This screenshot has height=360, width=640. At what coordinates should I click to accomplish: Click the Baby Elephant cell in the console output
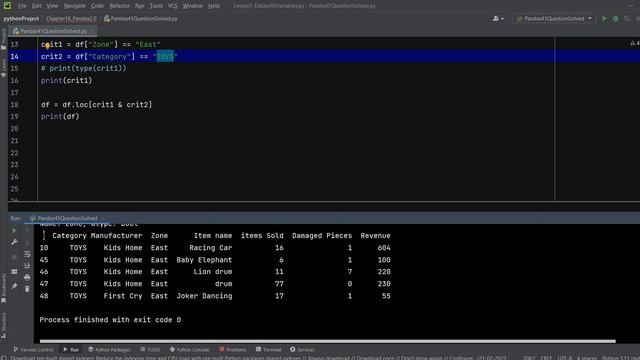(204, 260)
